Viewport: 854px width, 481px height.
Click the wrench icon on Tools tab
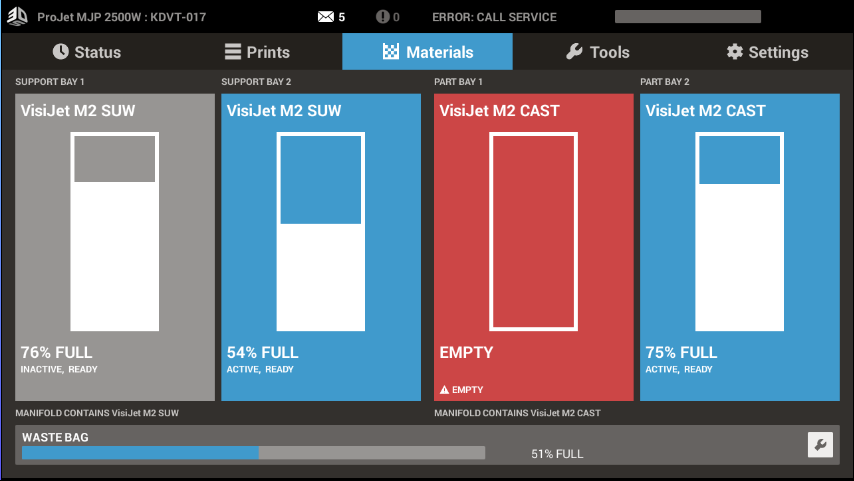pyautogui.click(x=574, y=52)
